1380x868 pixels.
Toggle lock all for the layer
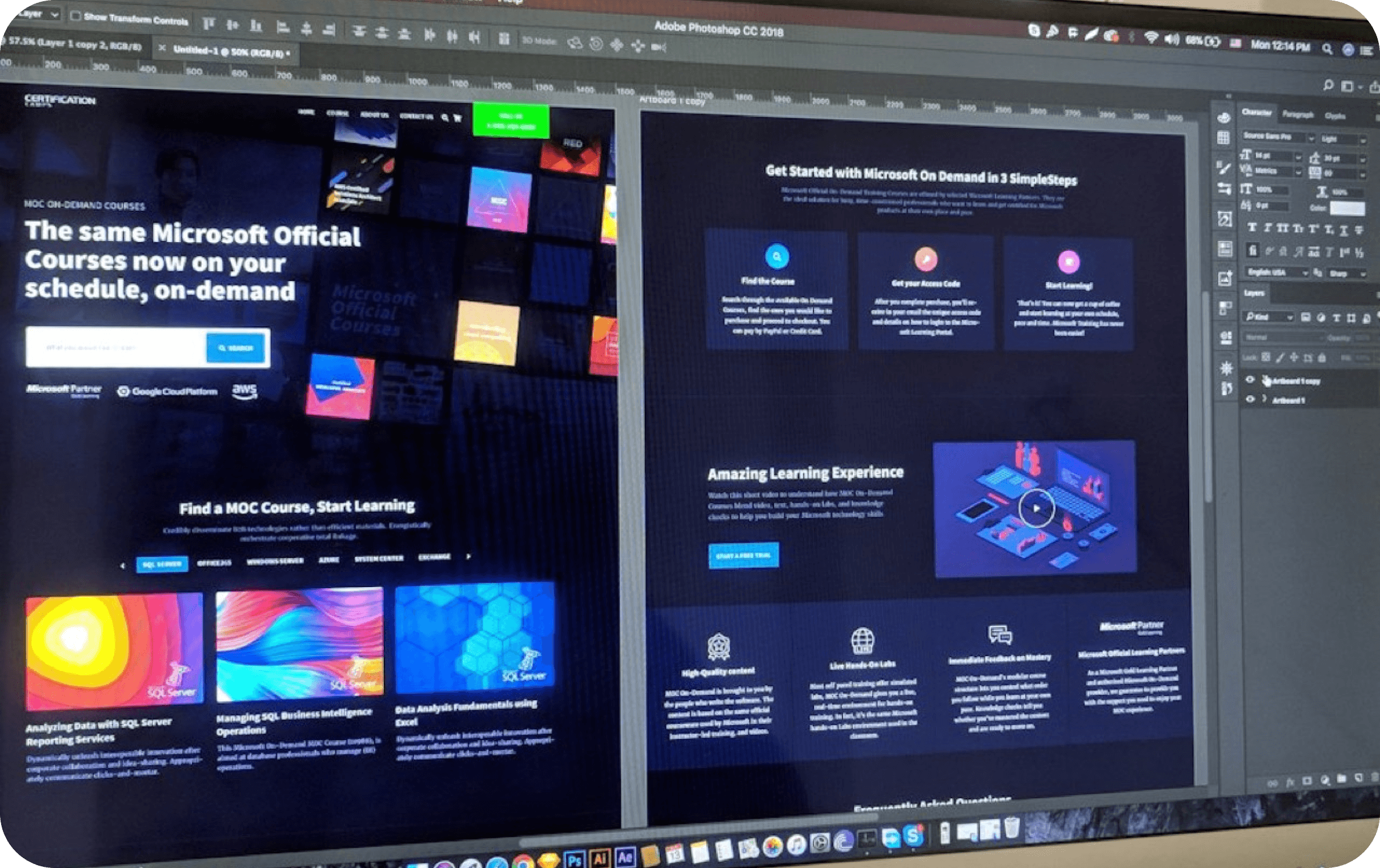(1322, 358)
